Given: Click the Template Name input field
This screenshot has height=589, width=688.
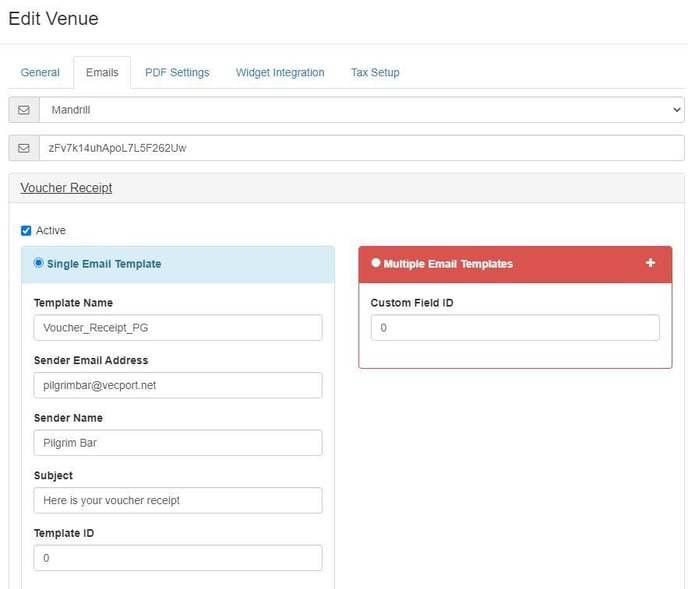Looking at the screenshot, I should [178, 328].
